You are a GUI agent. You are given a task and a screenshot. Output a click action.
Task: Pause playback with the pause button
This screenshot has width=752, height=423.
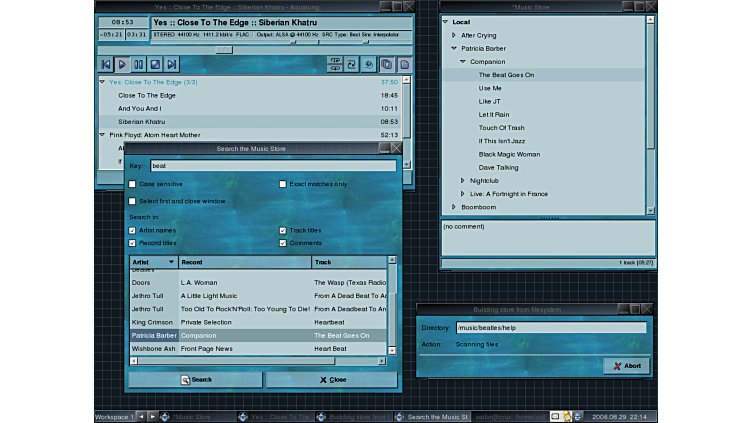[139, 64]
